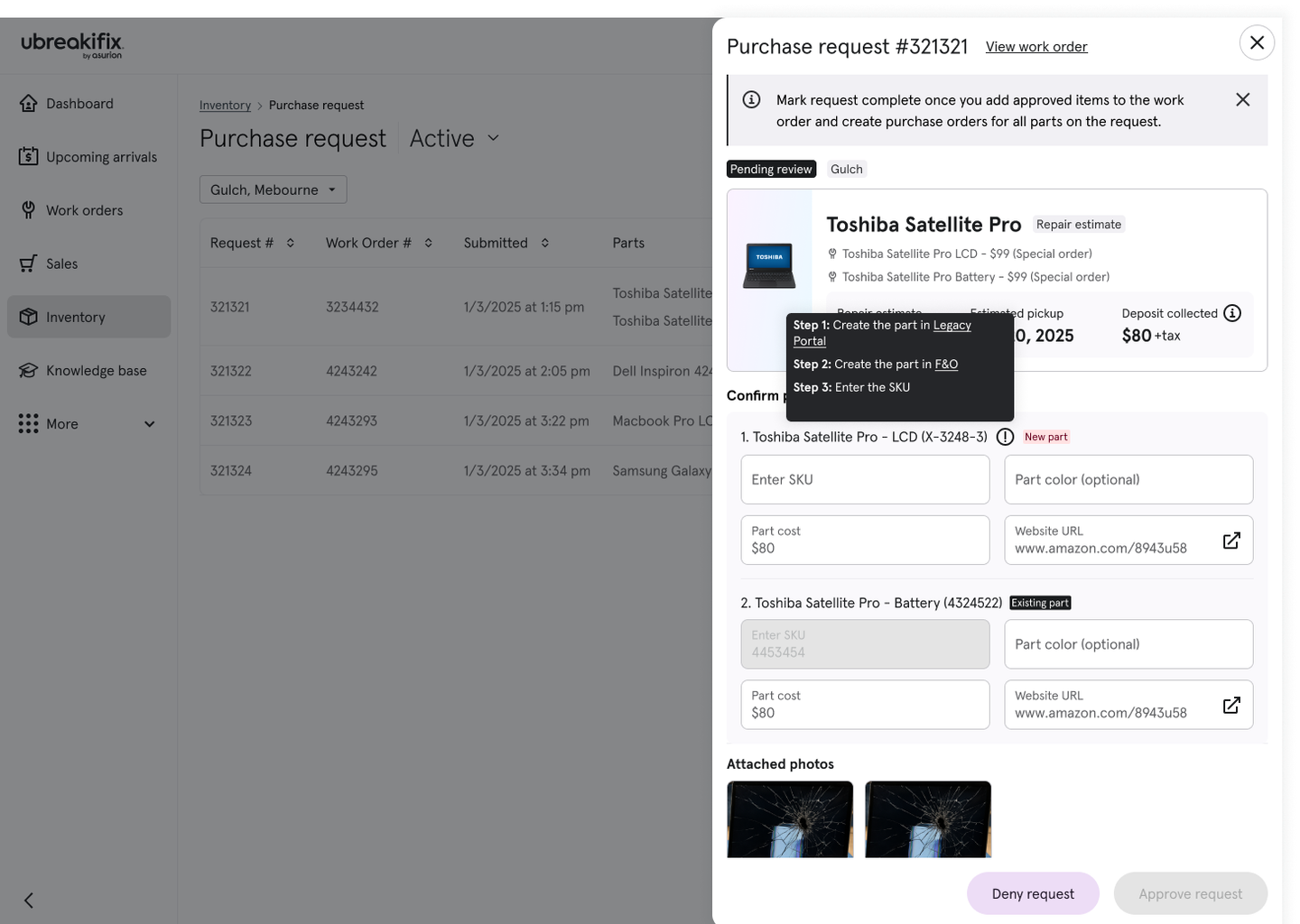Image resolution: width=1300 pixels, height=924 pixels.
Task: Click the New part tag
Action: click(1045, 437)
